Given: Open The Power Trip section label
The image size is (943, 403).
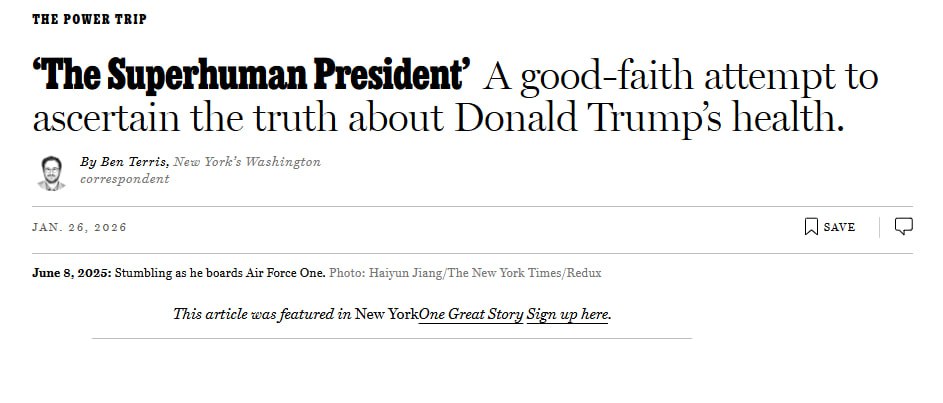Looking at the screenshot, I should [89, 19].
